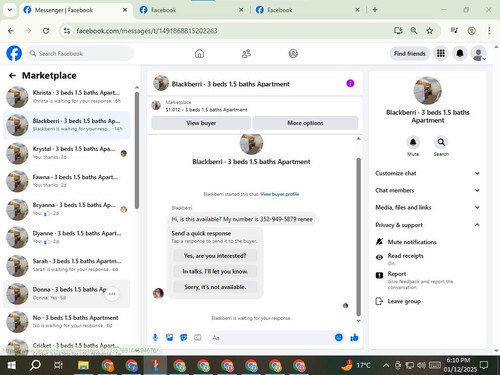Open a new browser tab

[375, 10]
